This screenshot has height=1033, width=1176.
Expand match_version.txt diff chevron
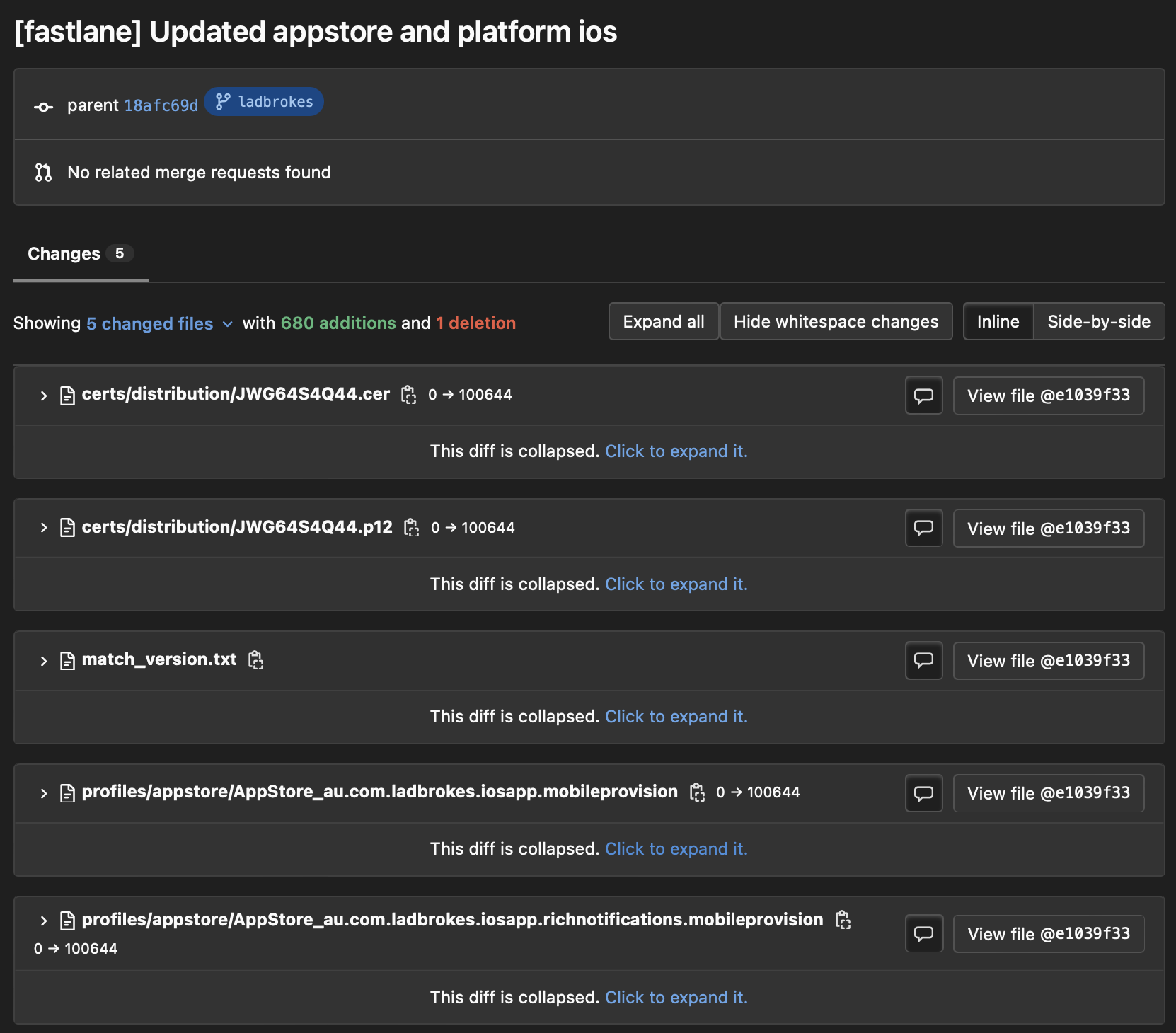44,661
